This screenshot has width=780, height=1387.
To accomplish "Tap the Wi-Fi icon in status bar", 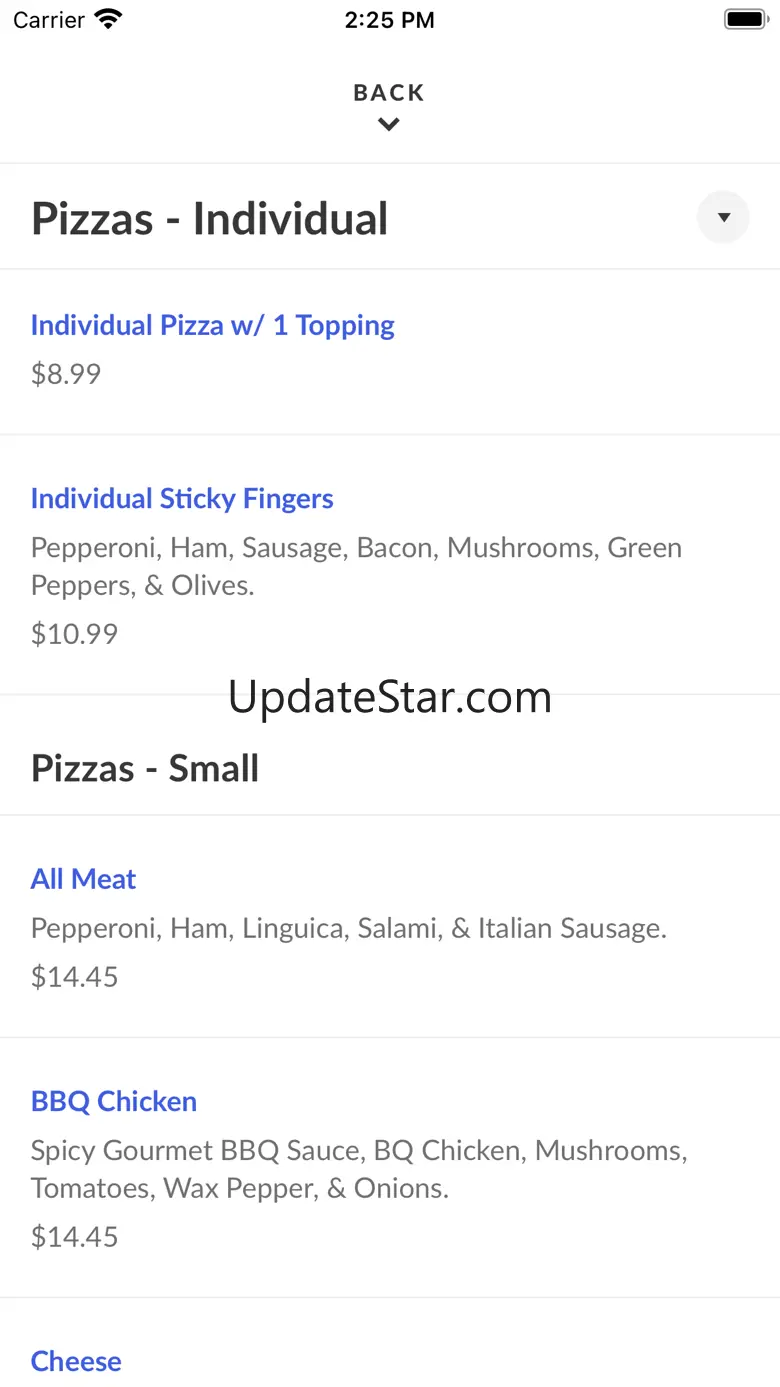I will click(108, 20).
